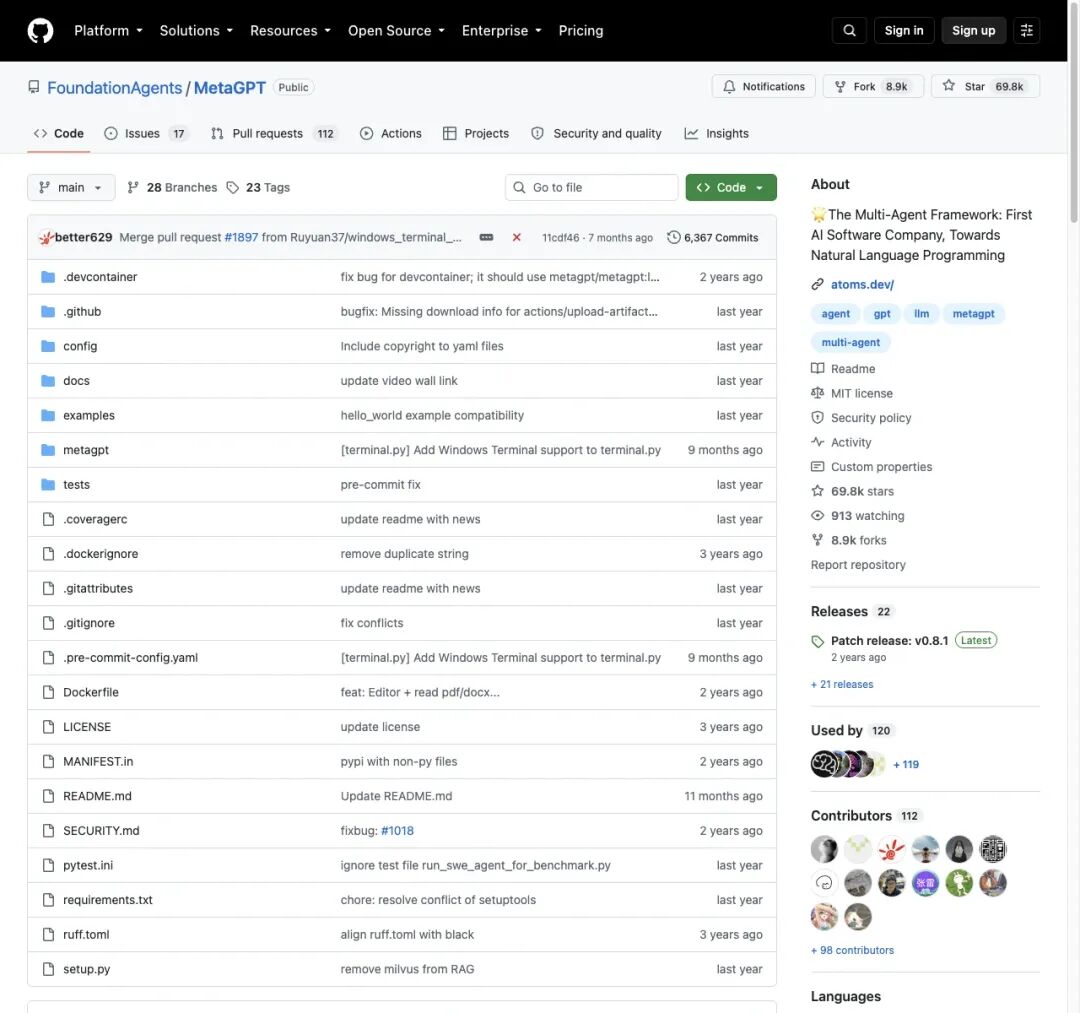Click the repository icon before FoundationAgents

point(33,87)
